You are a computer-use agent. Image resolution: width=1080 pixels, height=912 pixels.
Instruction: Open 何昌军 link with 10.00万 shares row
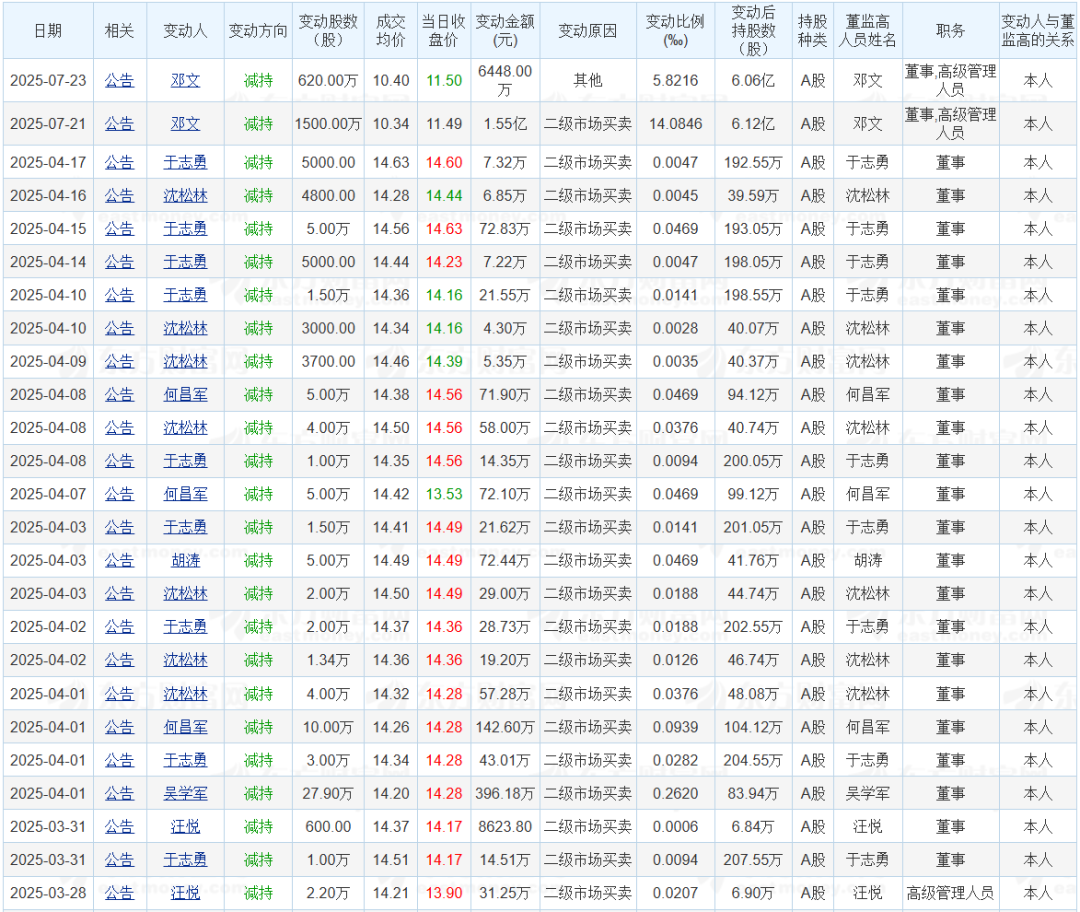pyautogui.click(x=185, y=727)
